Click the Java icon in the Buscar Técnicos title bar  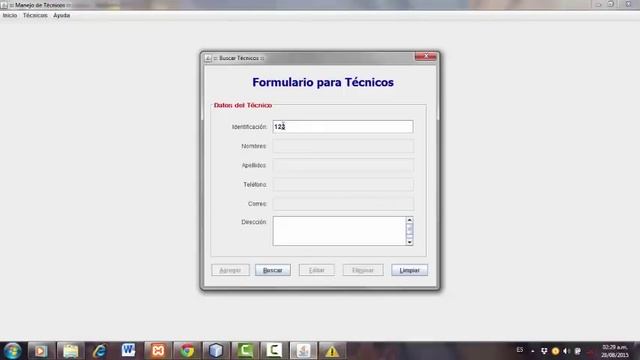click(x=208, y=58)
